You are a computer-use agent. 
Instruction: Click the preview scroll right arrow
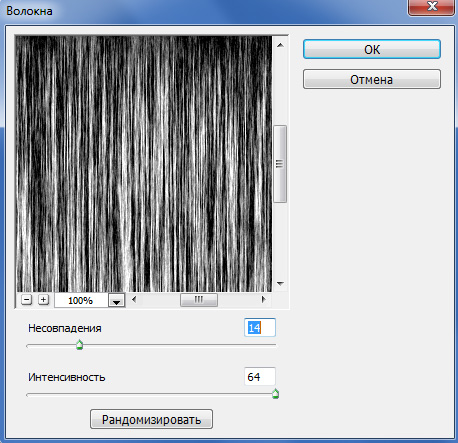click(x=263, y=300)
